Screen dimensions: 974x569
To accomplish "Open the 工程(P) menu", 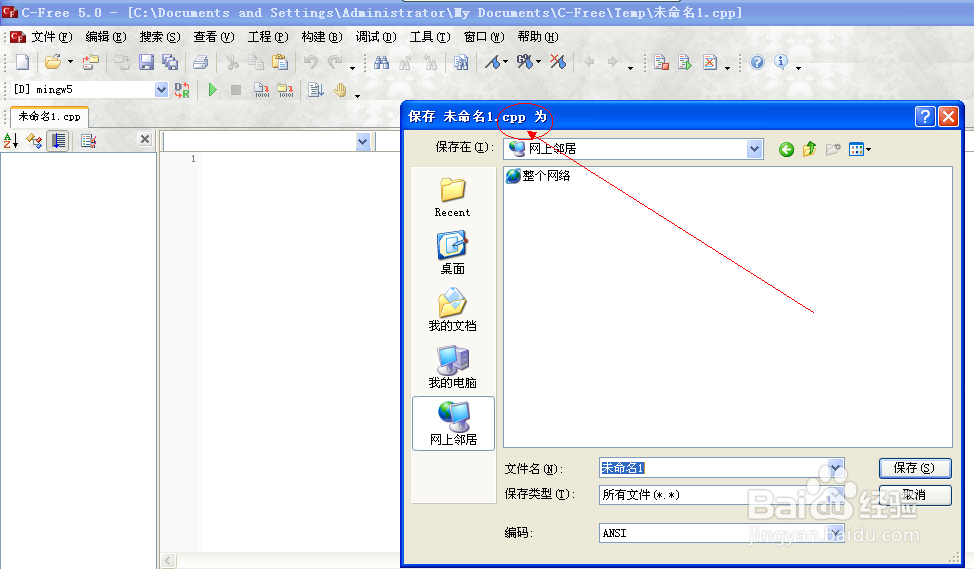I will (268, 37).
